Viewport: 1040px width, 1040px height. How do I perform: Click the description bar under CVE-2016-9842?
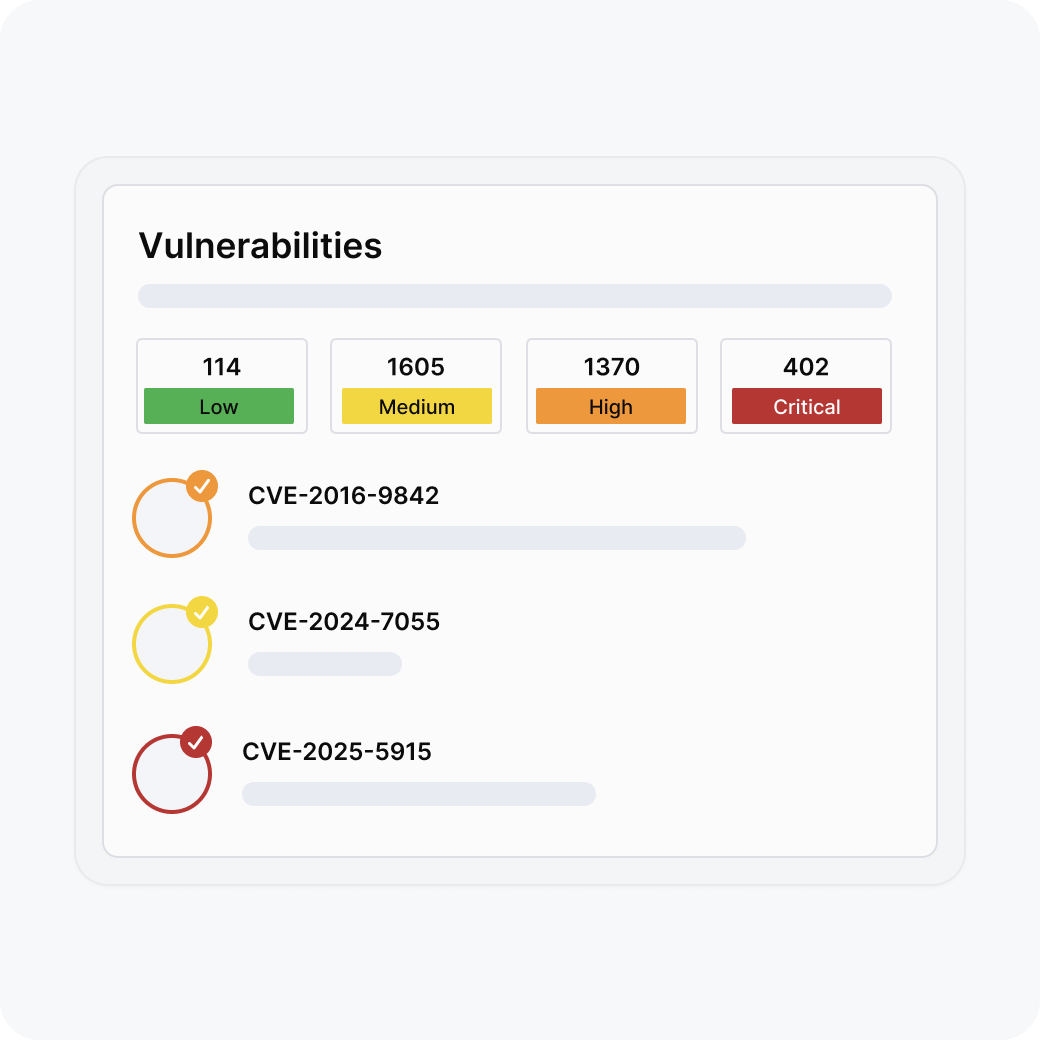click(x=496, y=538)
